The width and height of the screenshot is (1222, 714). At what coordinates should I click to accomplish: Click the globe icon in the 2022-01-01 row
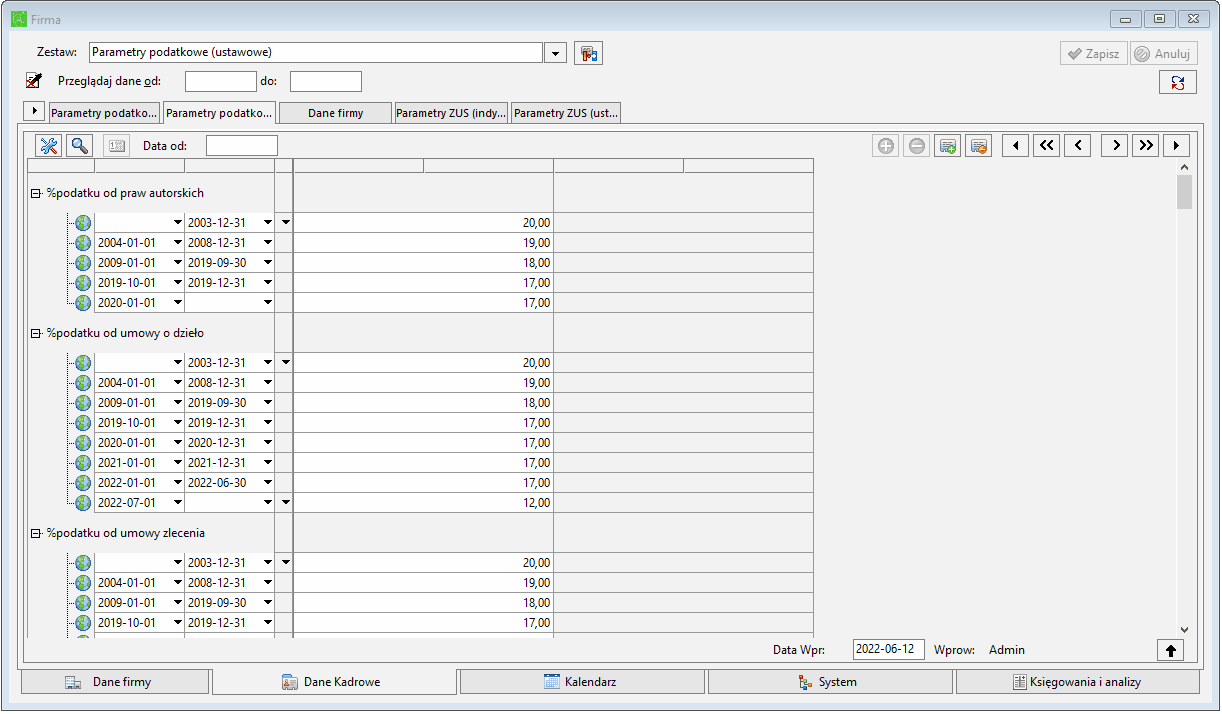point(83,483)
